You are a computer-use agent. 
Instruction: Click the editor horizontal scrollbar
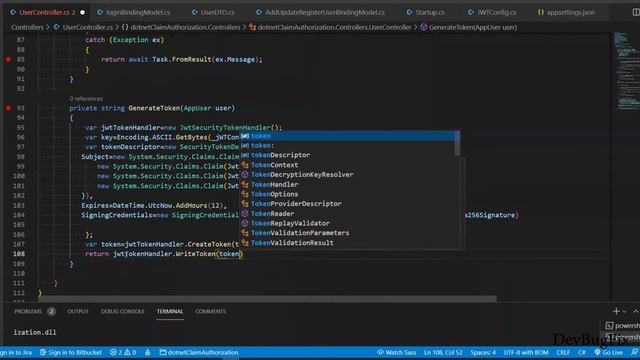[x=267, y=299]
